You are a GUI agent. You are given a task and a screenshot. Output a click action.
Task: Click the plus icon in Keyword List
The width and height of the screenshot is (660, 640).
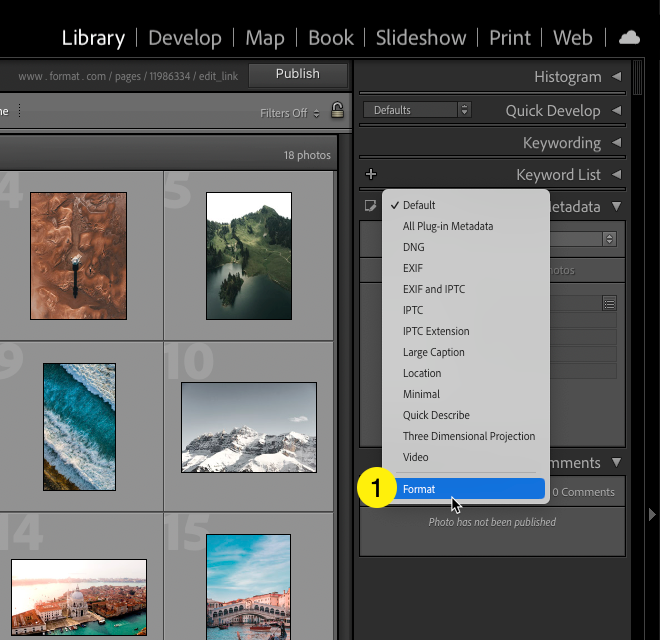tap(371, 174)
